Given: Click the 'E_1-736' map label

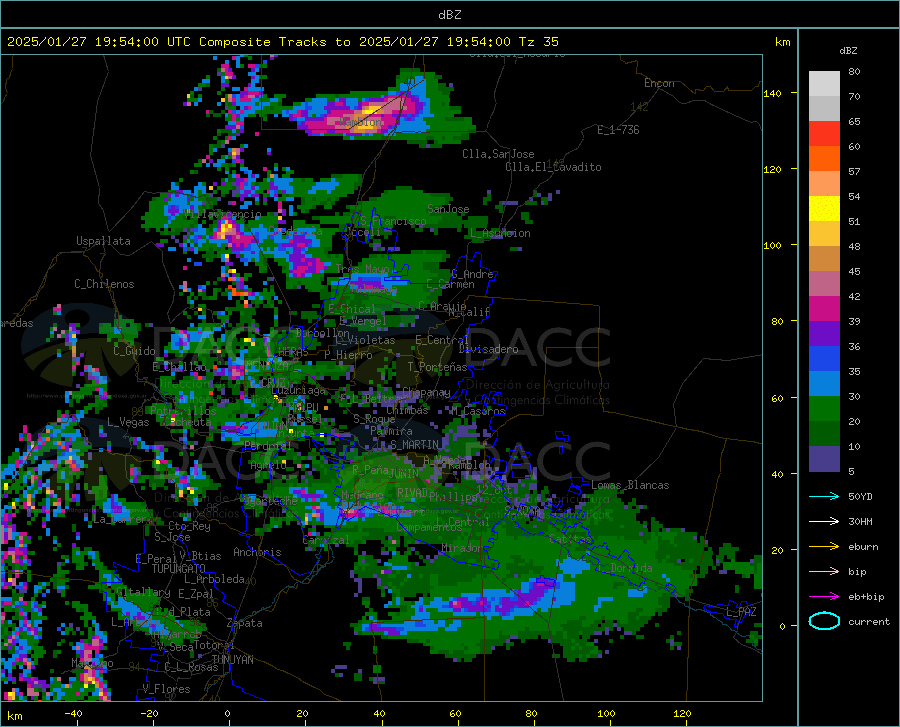Looking at the screenshot, I should point(618,130).
